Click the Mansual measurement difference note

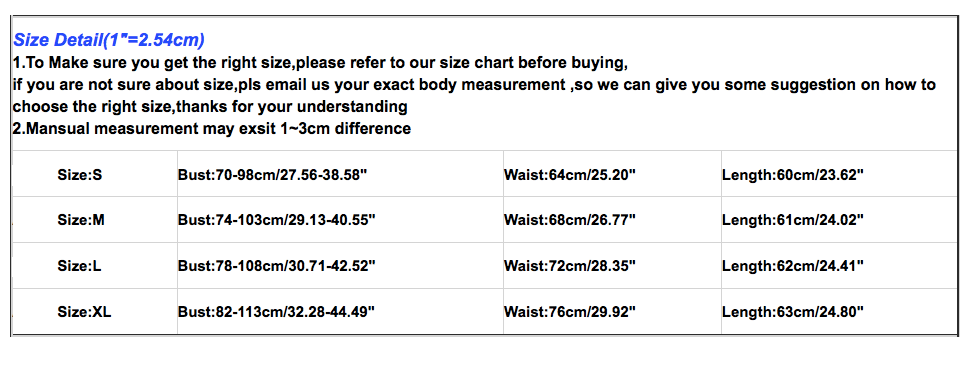212,128
